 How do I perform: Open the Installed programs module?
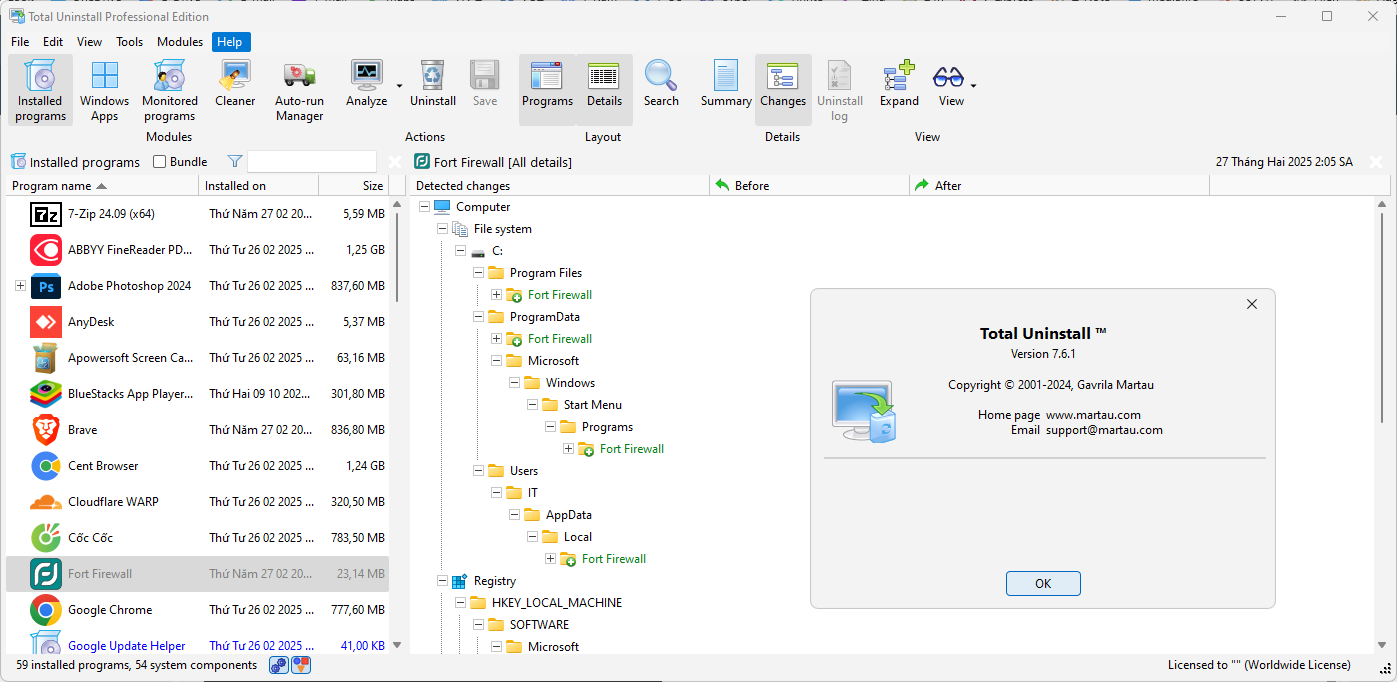tap(40, 90)
